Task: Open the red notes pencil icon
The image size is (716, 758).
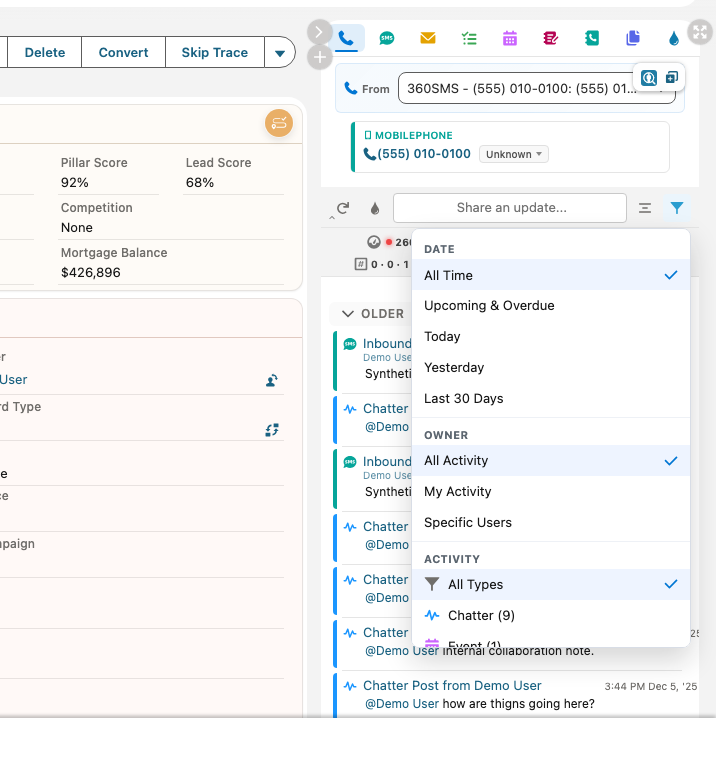Action: tap(551, 38)
